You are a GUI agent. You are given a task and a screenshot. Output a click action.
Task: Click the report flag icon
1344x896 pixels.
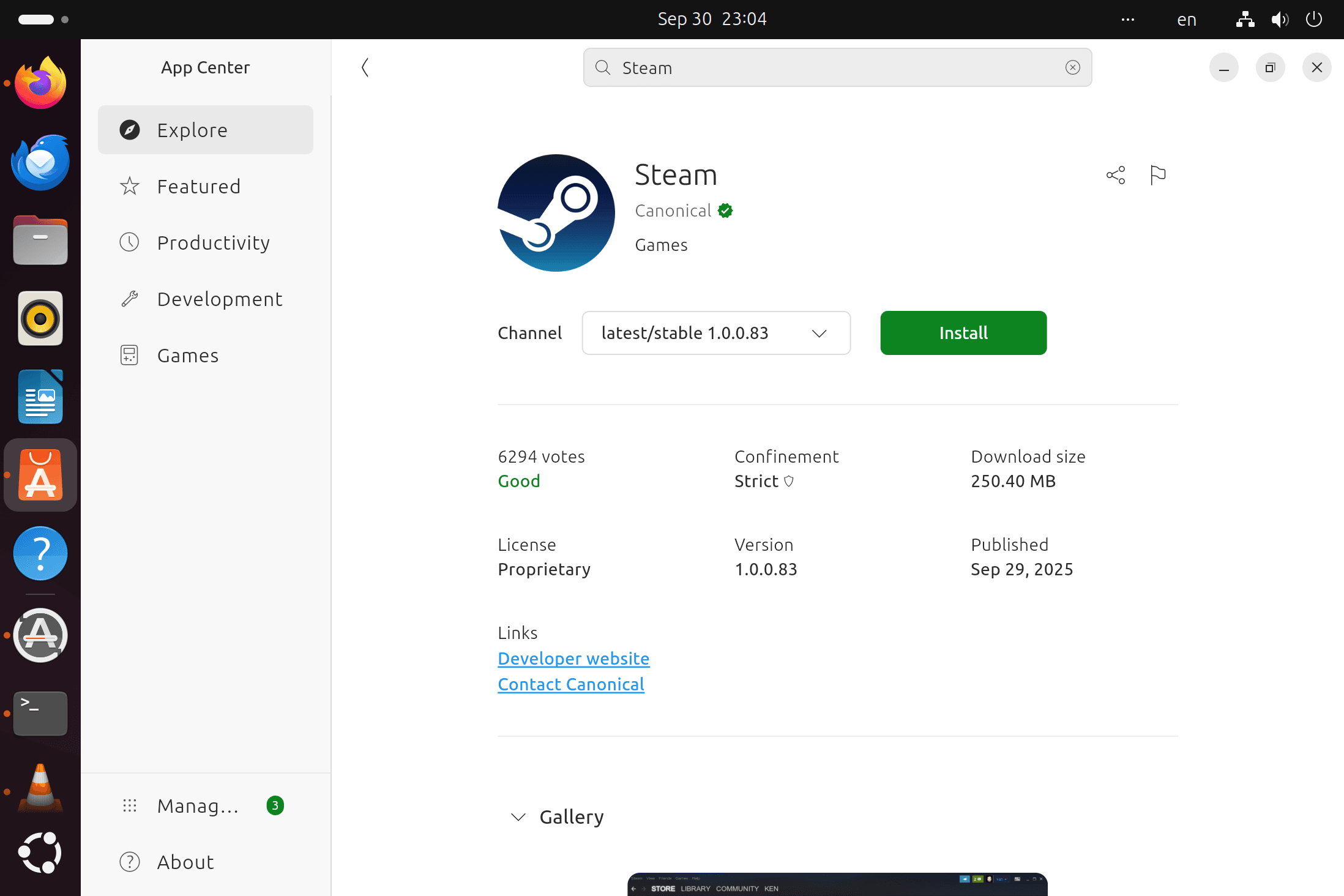click(x=1158, y=175)
